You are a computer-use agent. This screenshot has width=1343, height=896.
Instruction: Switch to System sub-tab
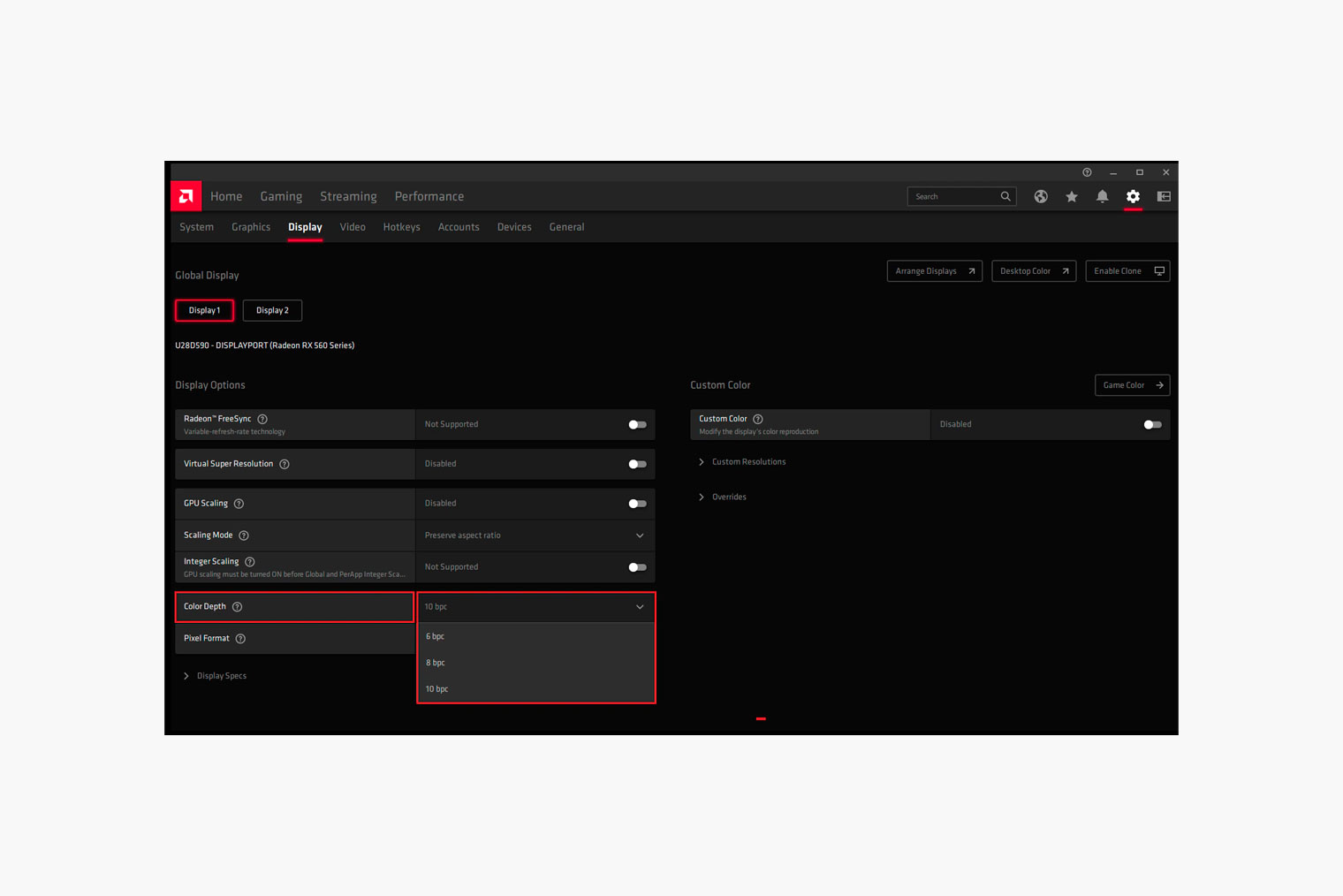[196, 227]
